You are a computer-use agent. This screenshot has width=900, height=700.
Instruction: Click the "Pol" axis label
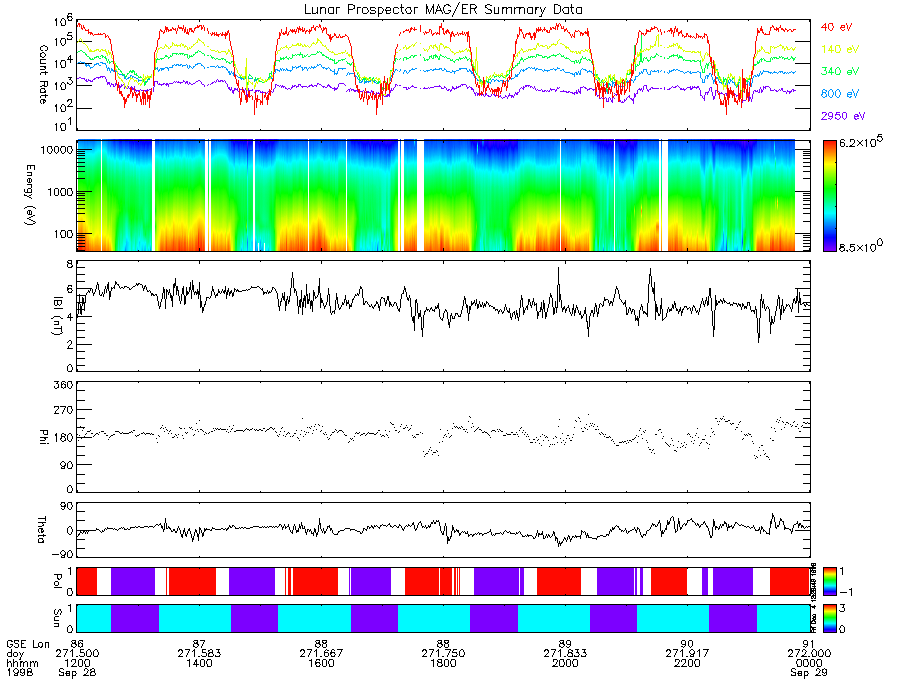[57, 581]
